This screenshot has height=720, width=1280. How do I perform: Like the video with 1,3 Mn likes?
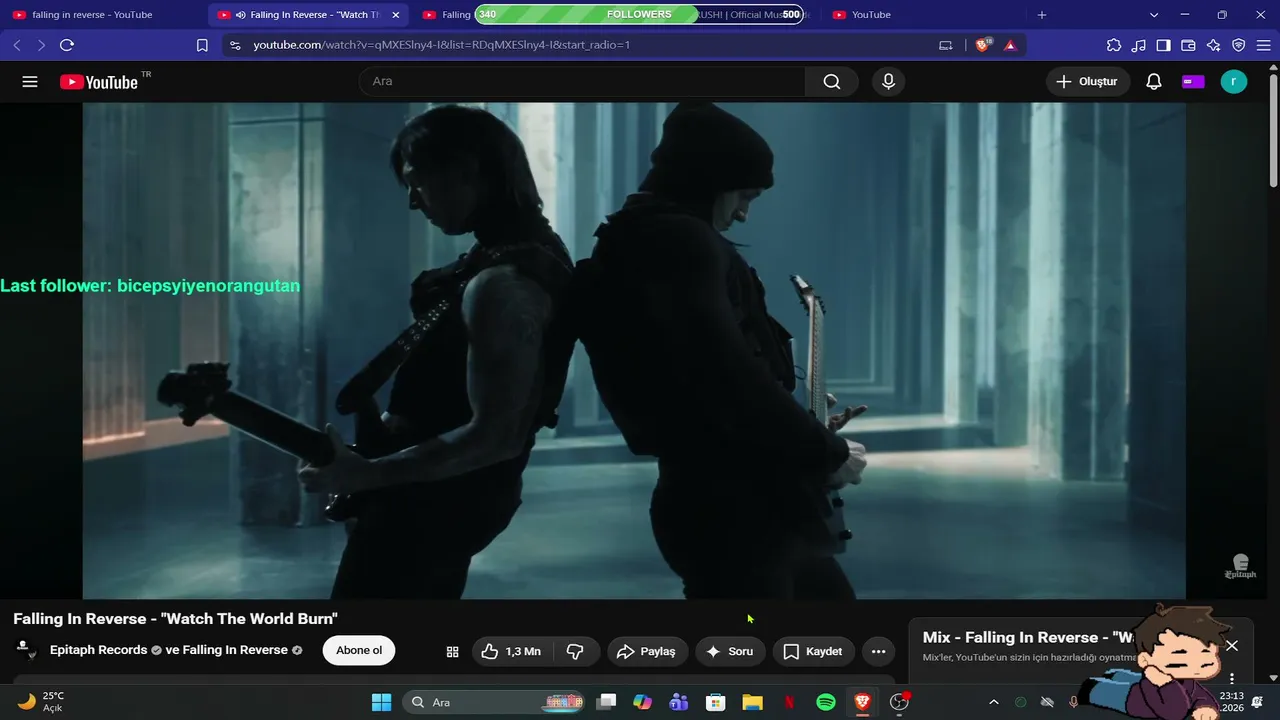pos(511,652)
